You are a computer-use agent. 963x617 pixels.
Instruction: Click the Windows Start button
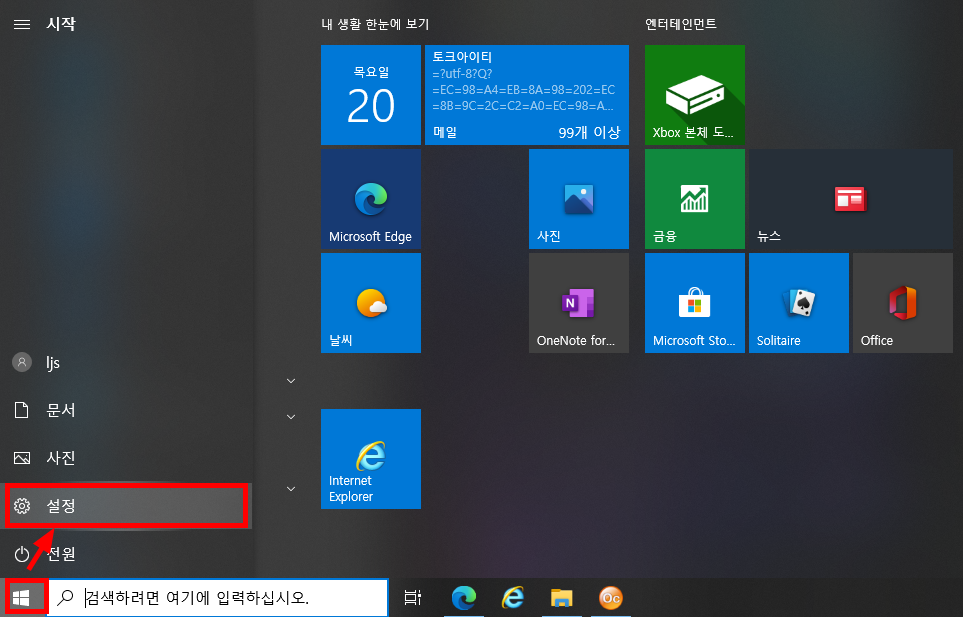(x=22, y=597)
